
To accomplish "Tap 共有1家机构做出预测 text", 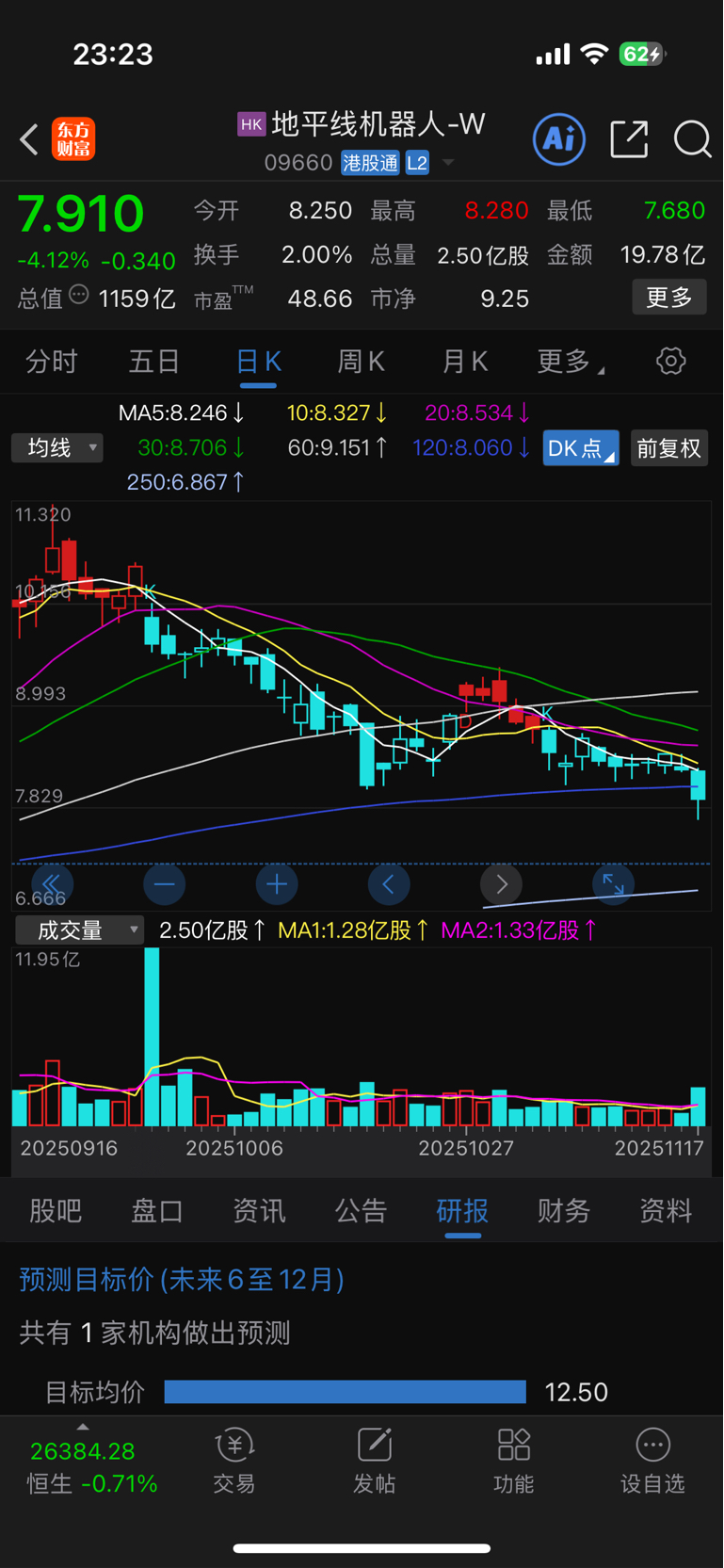I will coord(154,1333).
